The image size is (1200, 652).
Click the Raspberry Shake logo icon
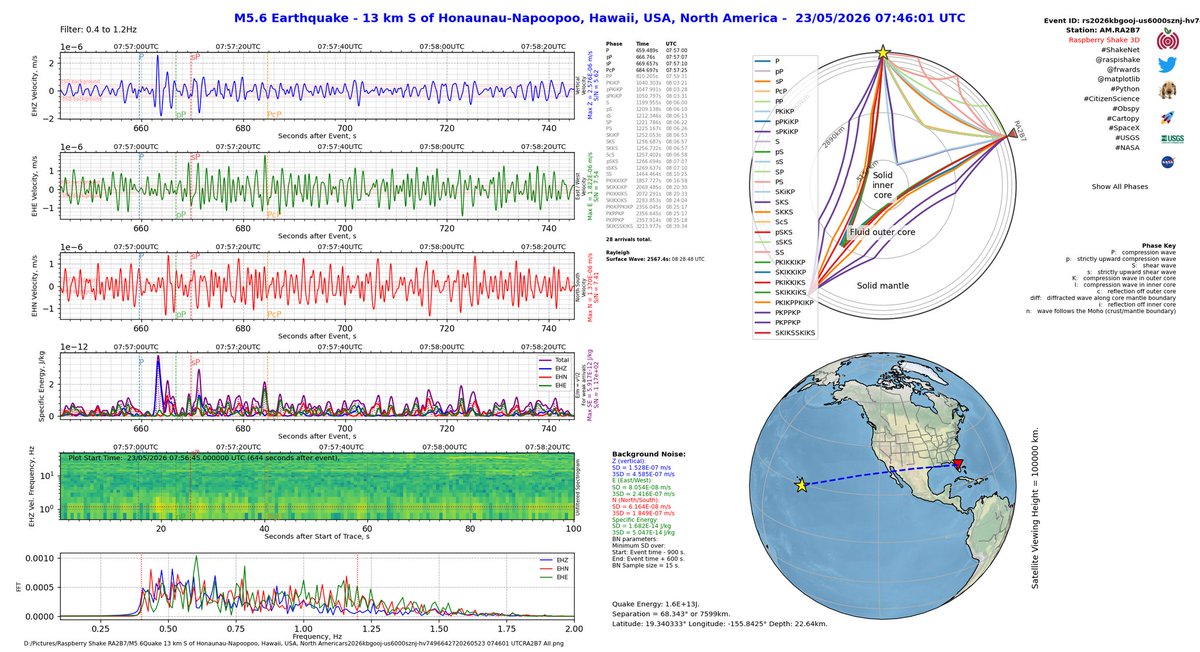tap(1166, 40)
